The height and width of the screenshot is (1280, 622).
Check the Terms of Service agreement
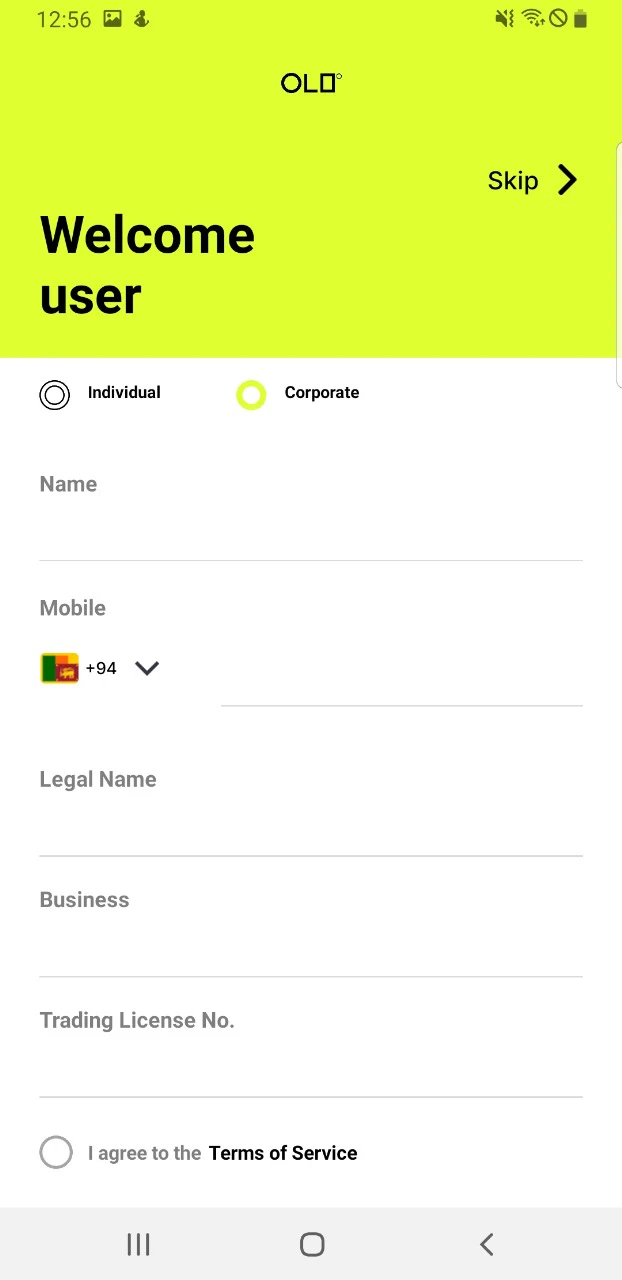[56, 1152]
